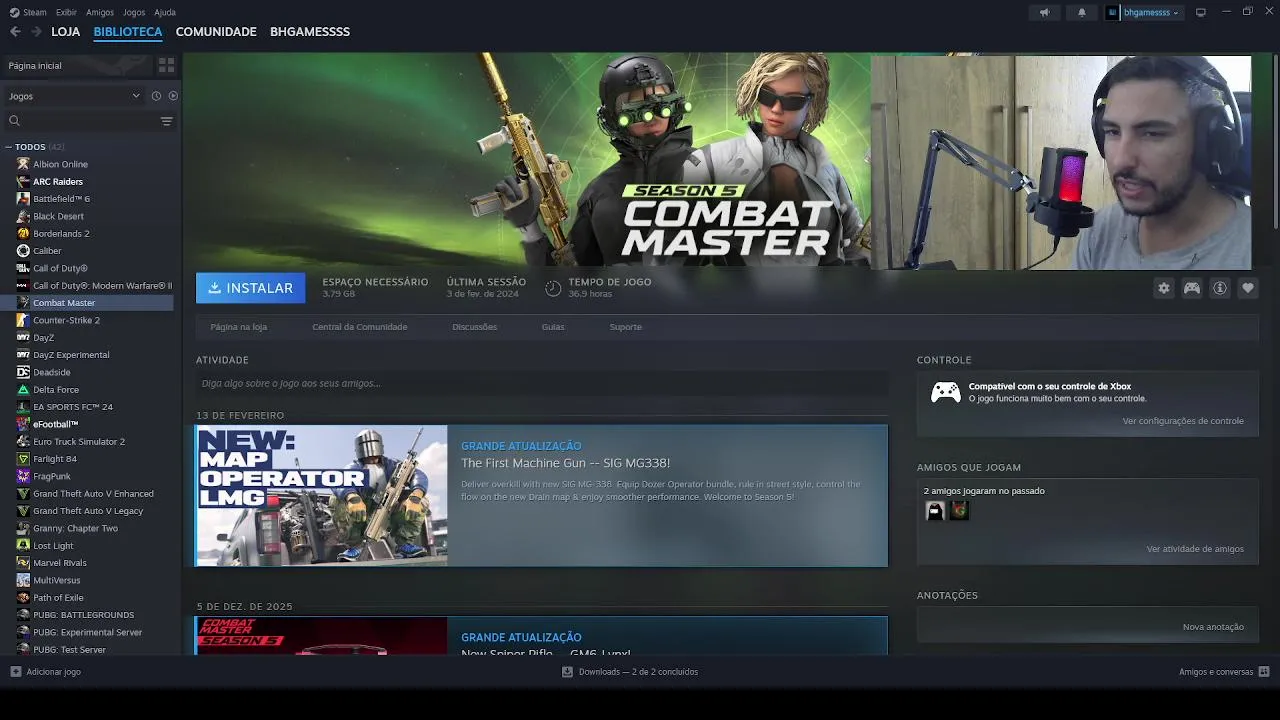Screen dimensions: 1280x720
Task: Open the Suporte tab
Action: coord(626,327)
